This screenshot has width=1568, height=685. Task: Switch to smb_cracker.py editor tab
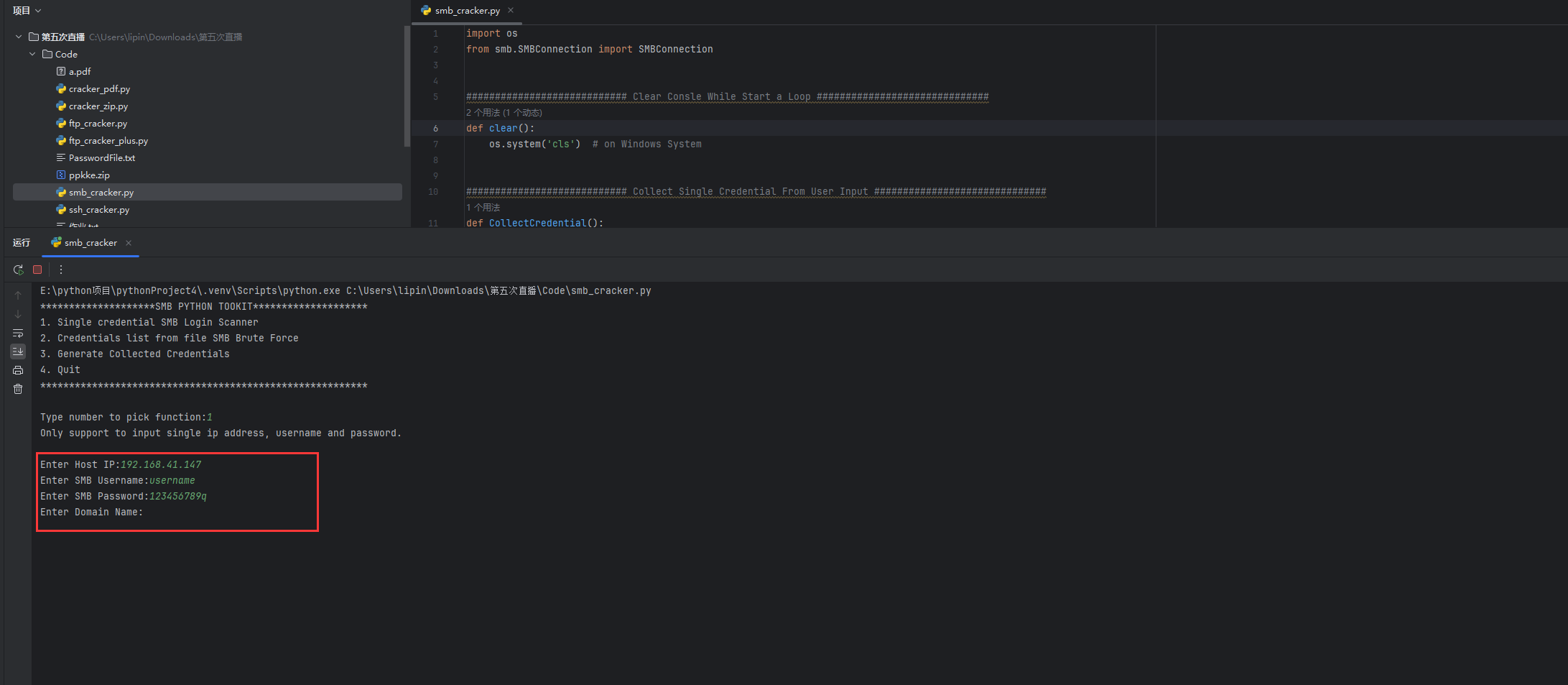click(468, 11)
